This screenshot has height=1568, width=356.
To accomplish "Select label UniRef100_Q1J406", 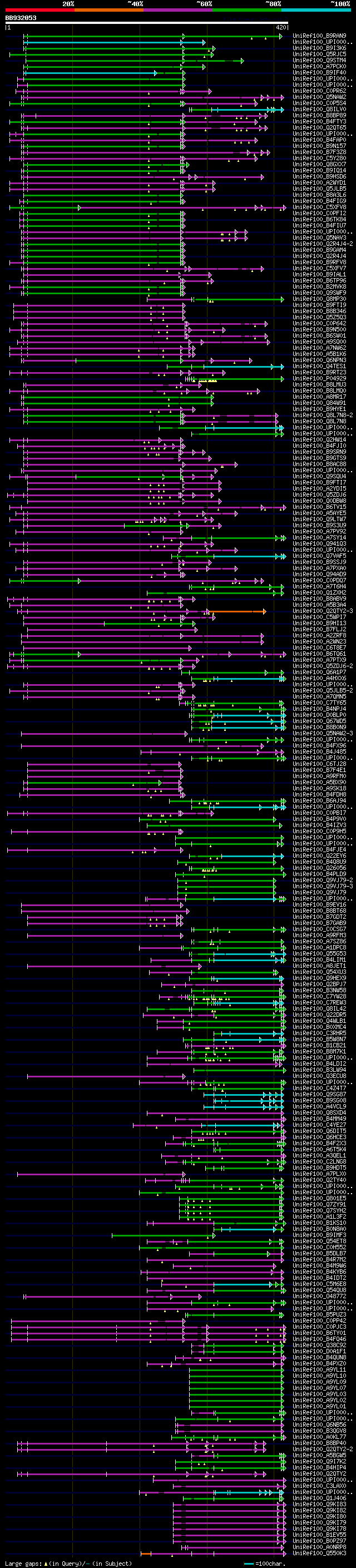I will click(x=319, y=1498).
